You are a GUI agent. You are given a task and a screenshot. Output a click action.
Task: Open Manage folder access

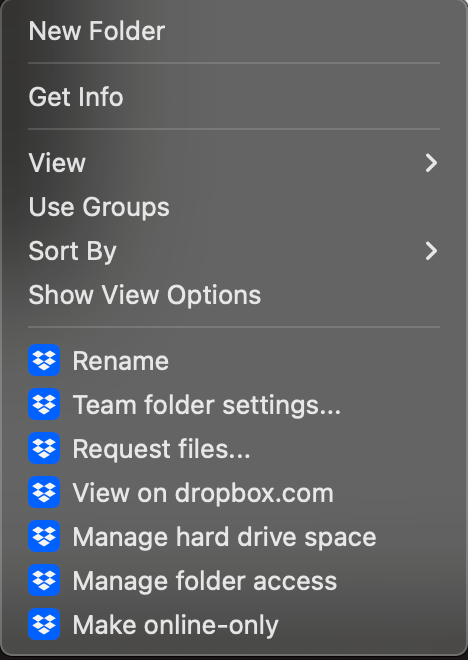click(234, 580)
